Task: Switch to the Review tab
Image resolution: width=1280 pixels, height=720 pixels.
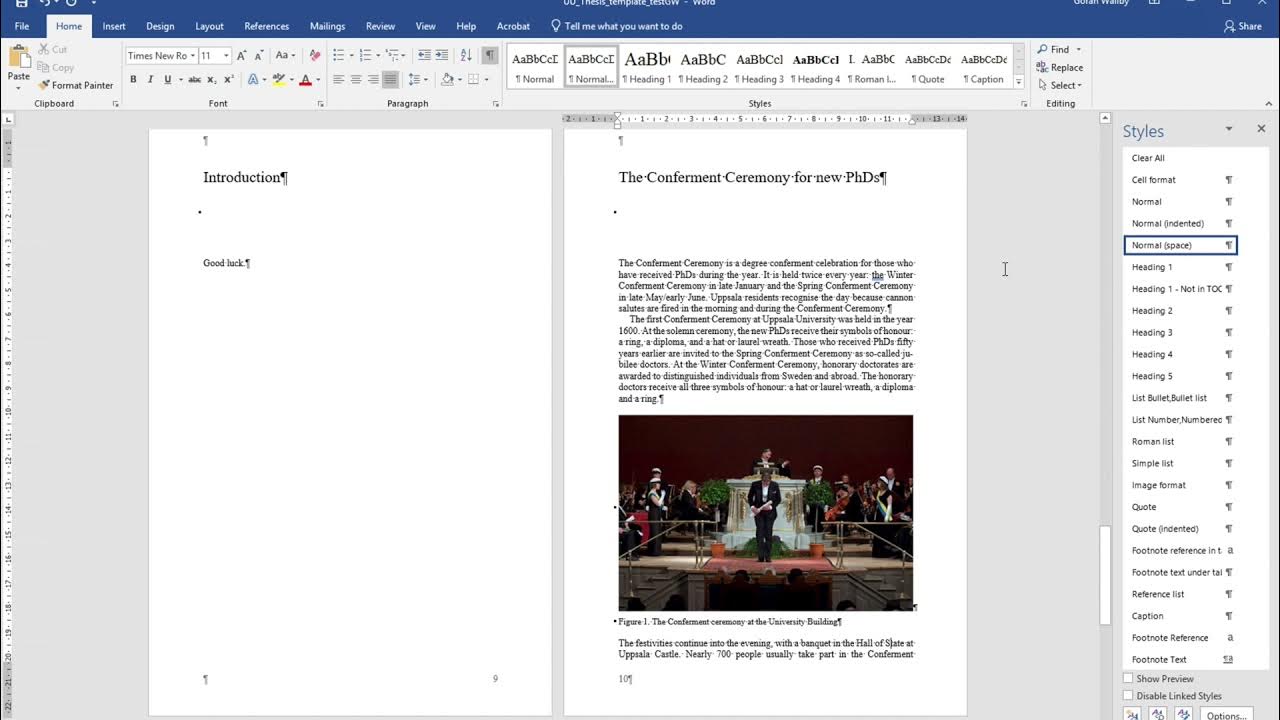Action: 380,26
